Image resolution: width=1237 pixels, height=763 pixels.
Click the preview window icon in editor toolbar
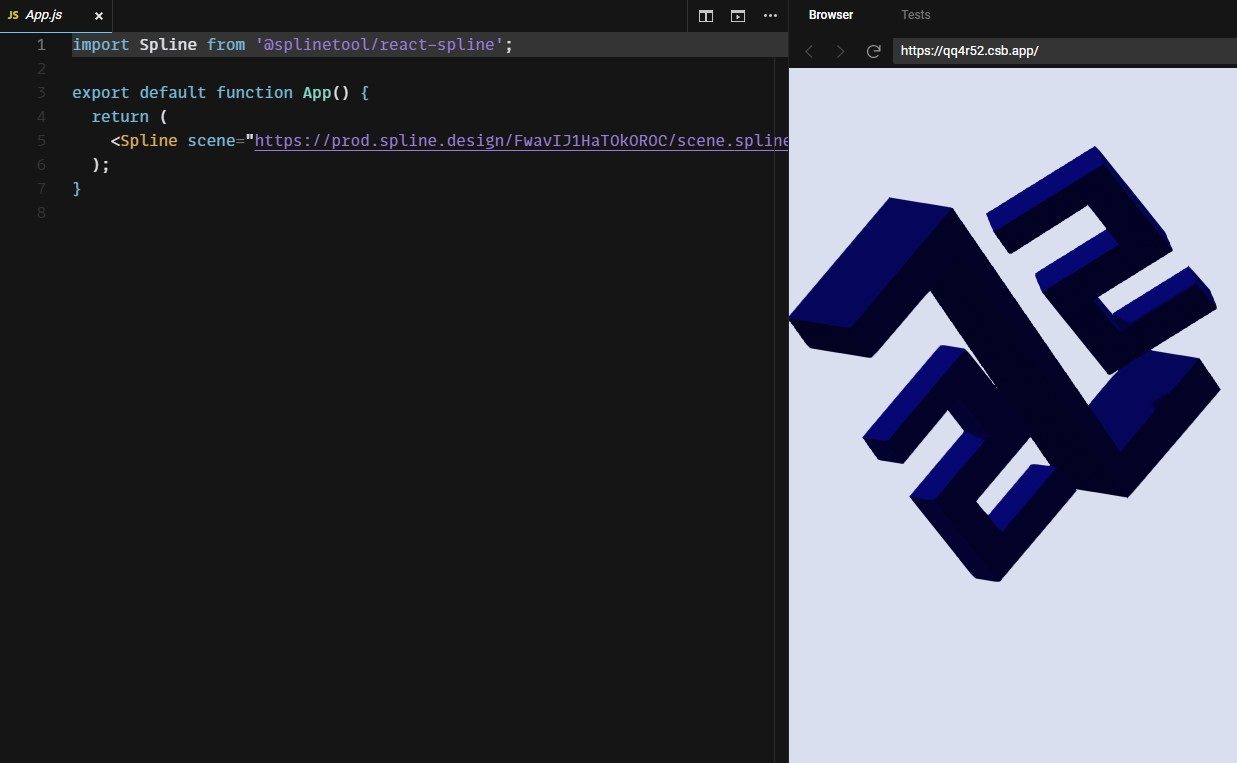[738, 16]
